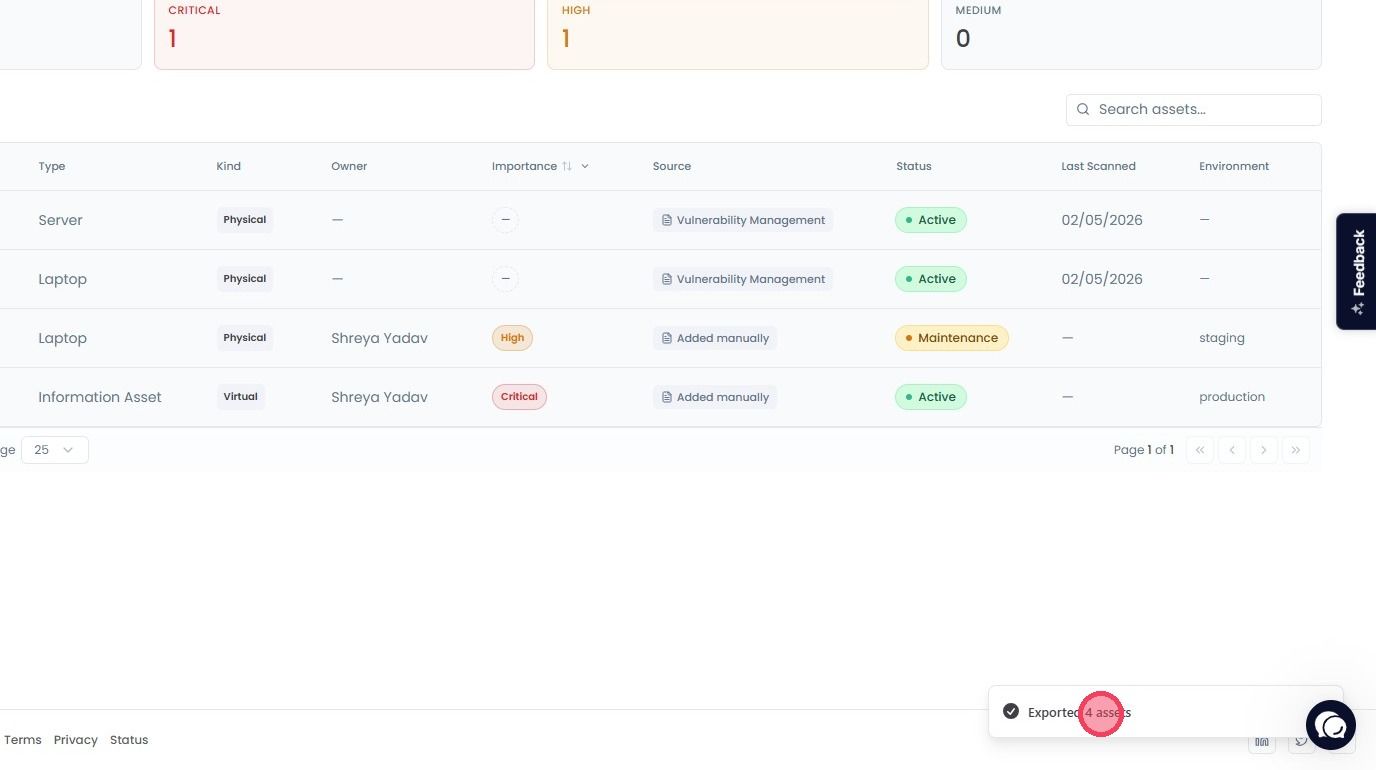Click document icon in Information Asset source

click(x=667, y=397)
